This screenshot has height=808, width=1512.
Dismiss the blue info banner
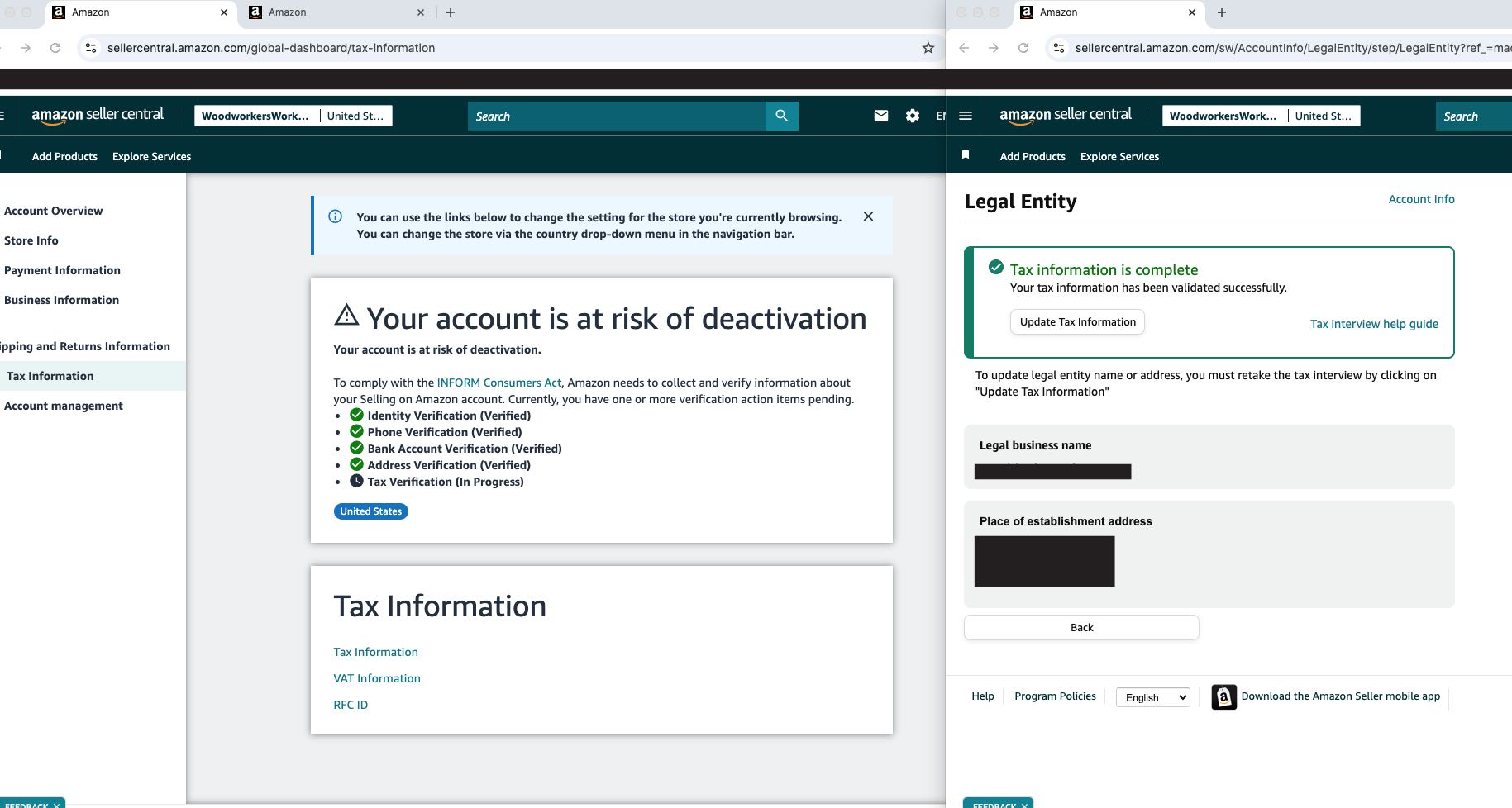pos(868,216)
